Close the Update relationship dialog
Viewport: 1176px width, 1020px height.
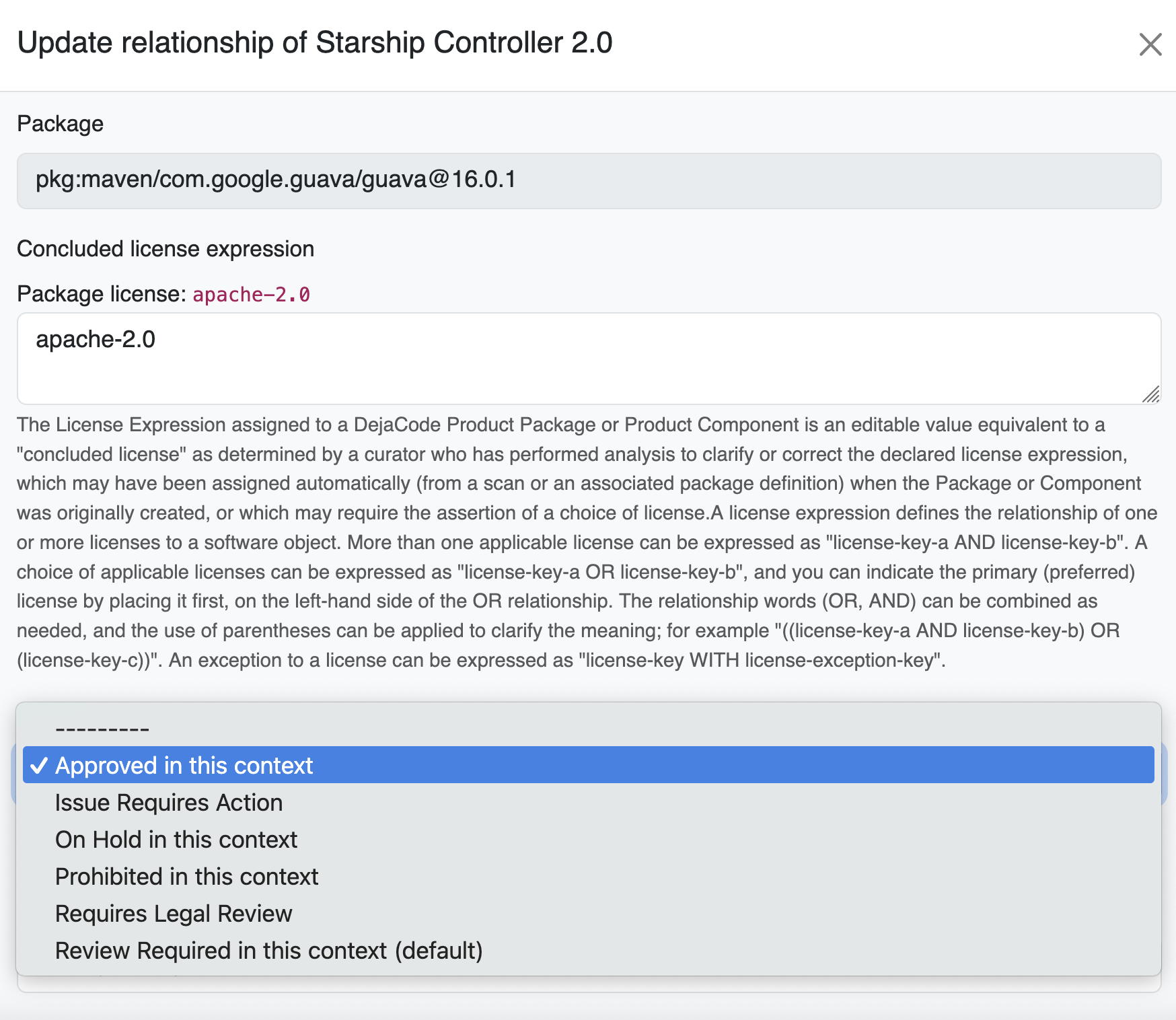click(1150, 44)
